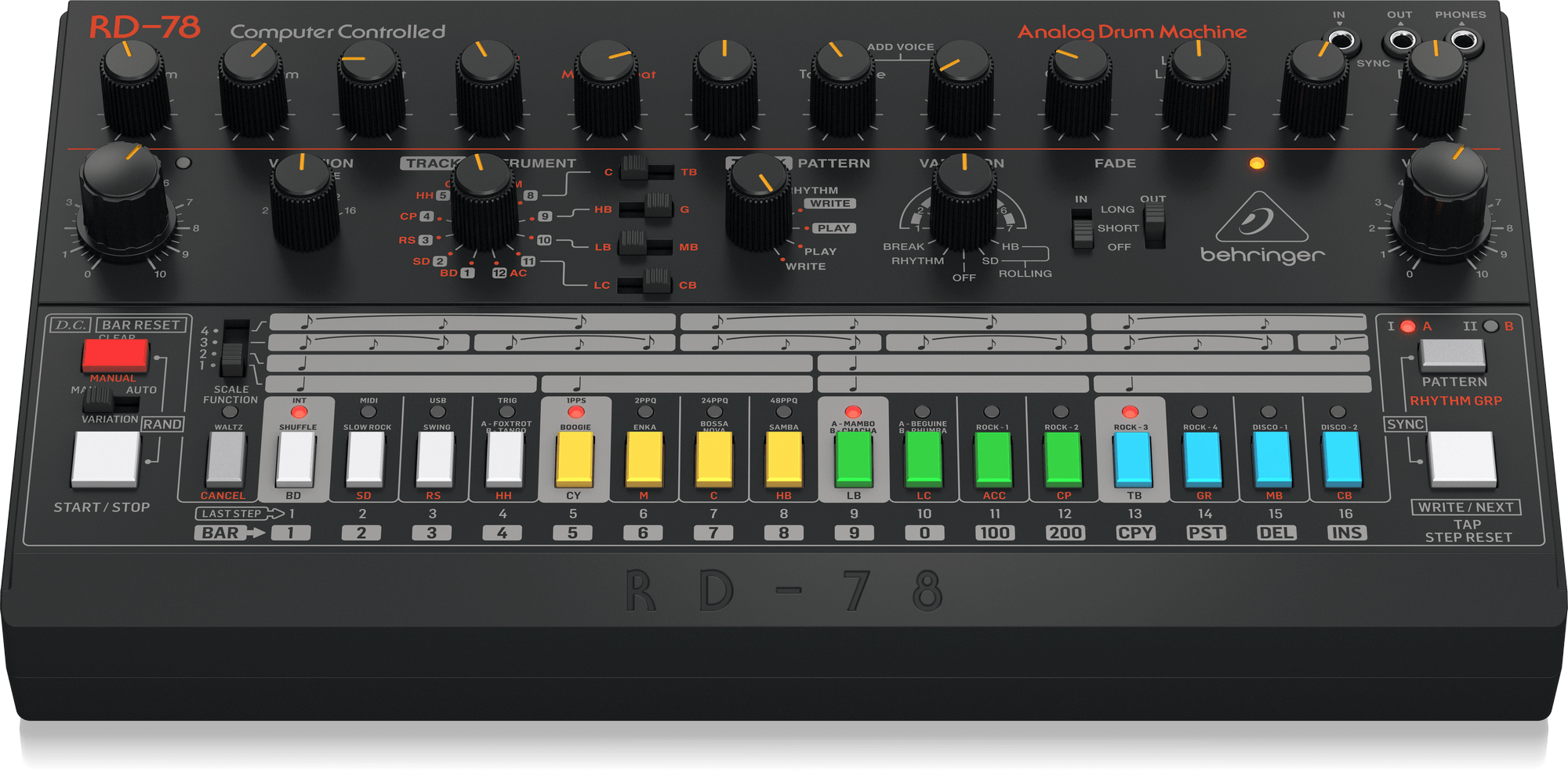This screenshot has height=771, width=1568.
Task: Turn the TRACK INSTRUMENT selector knob
Action: (x=485, y=202)
